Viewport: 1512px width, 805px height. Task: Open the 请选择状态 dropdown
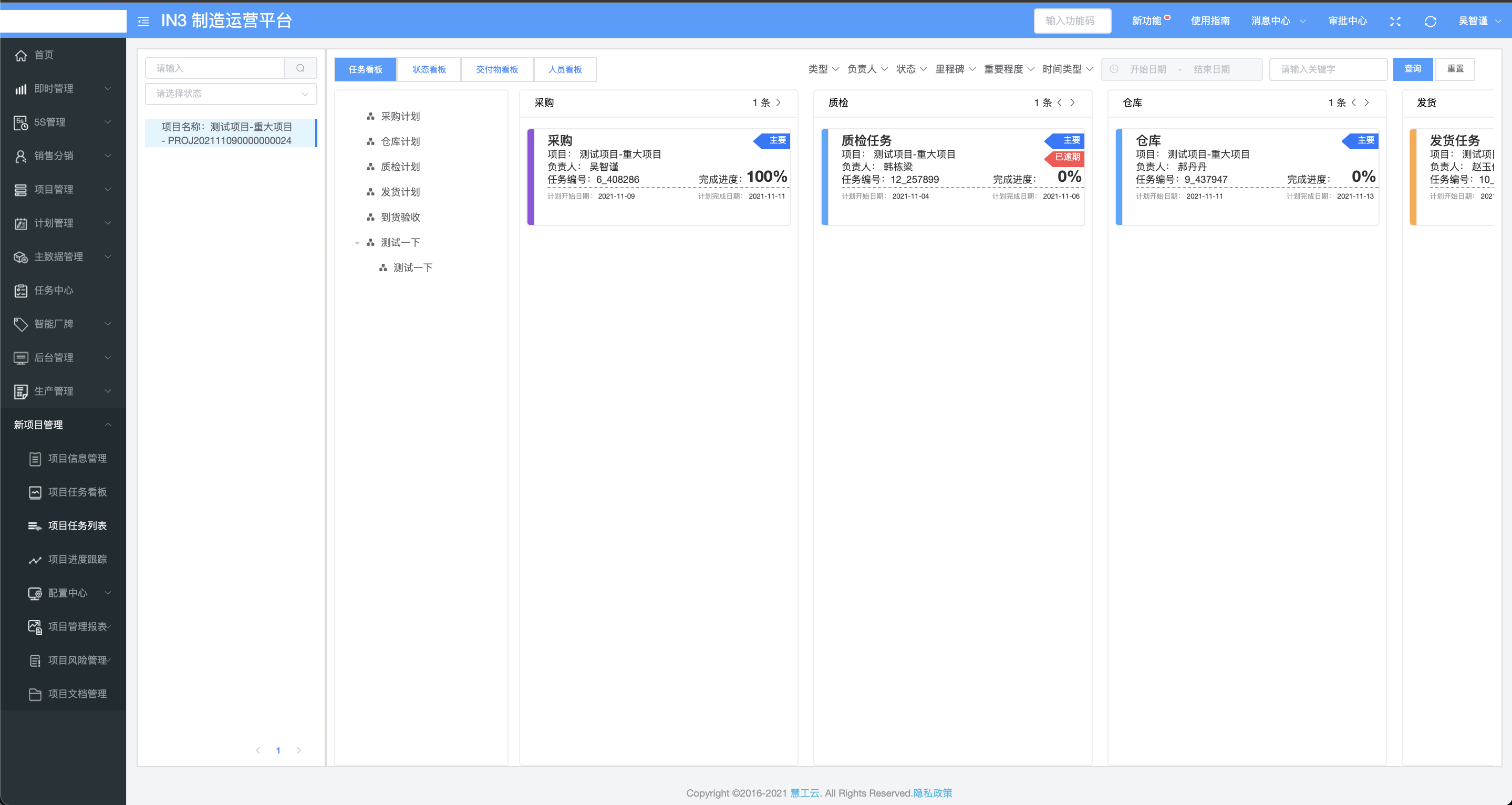231,94
